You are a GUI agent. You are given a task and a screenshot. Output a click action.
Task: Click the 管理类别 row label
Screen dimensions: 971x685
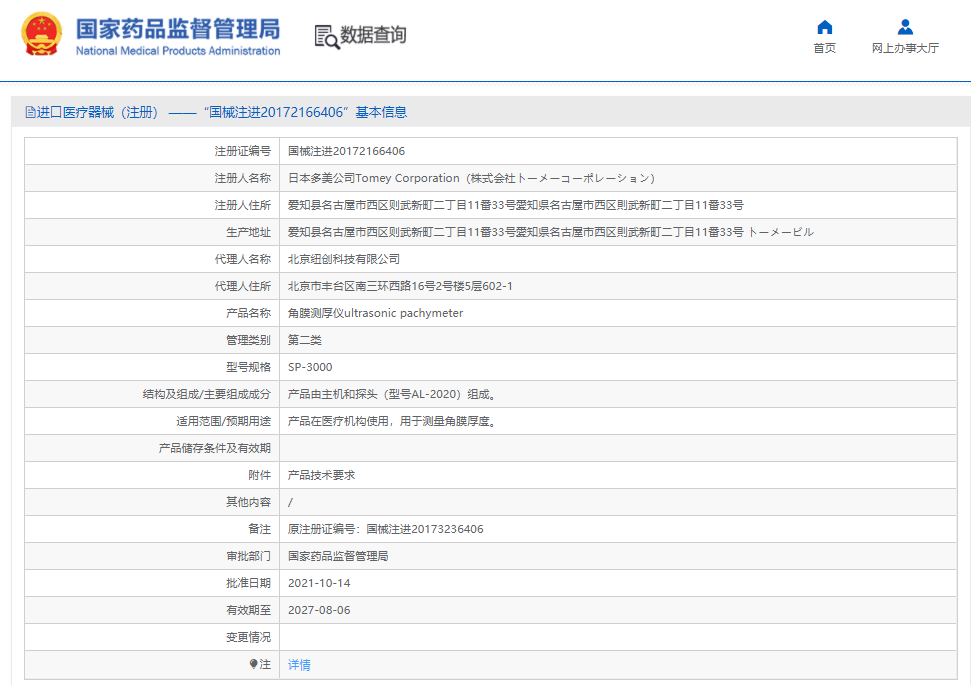click(x=248, y=340)
